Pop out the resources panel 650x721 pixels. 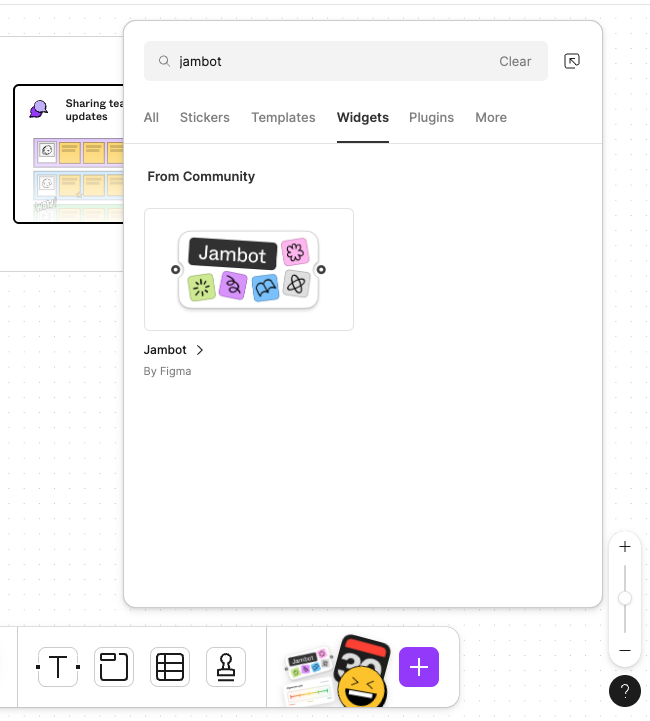point(572,61)
